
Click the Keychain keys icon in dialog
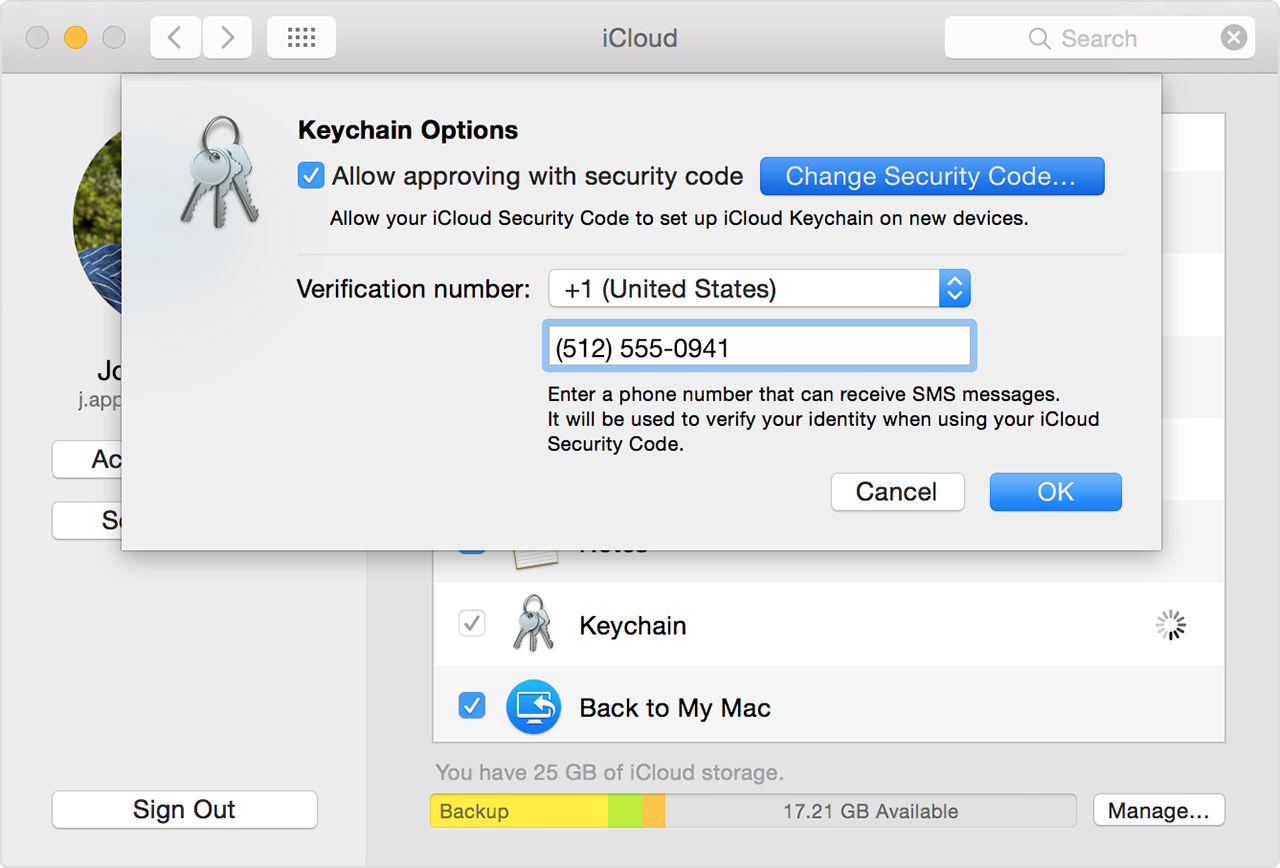[x=219, y=172]
